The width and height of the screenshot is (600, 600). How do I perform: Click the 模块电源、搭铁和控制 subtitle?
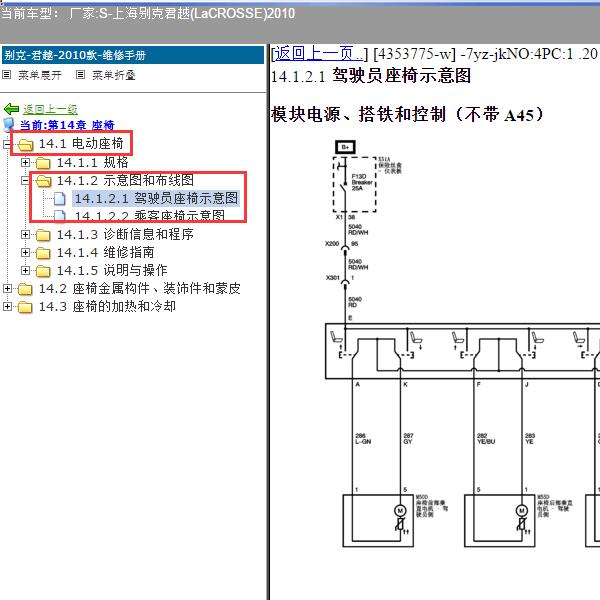(407, 114)
